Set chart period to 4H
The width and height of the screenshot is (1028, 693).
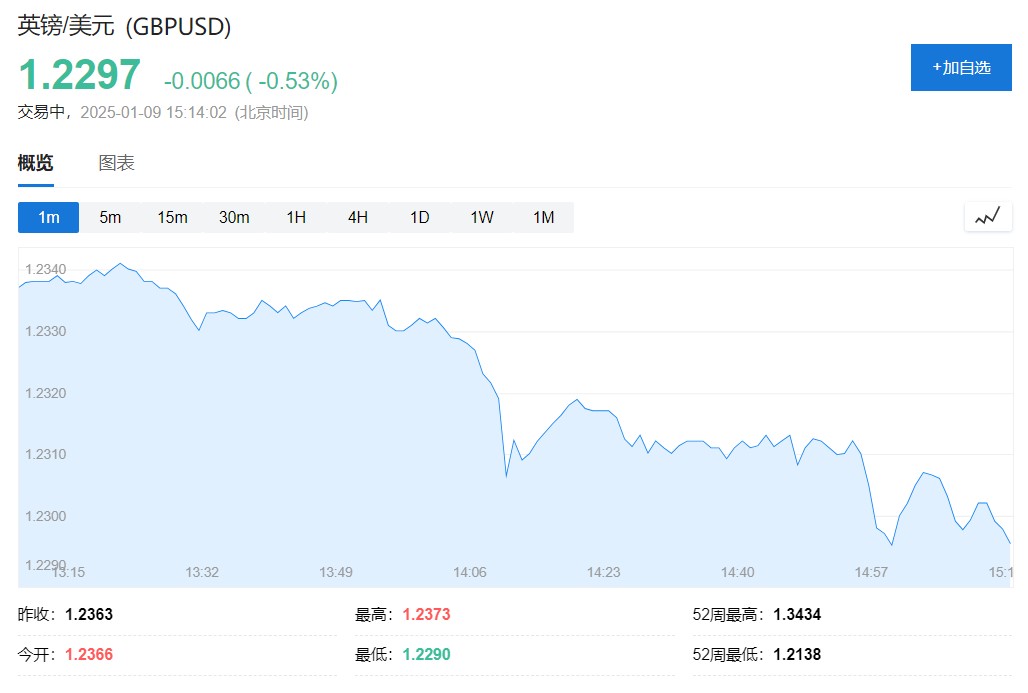pos(358,217)
